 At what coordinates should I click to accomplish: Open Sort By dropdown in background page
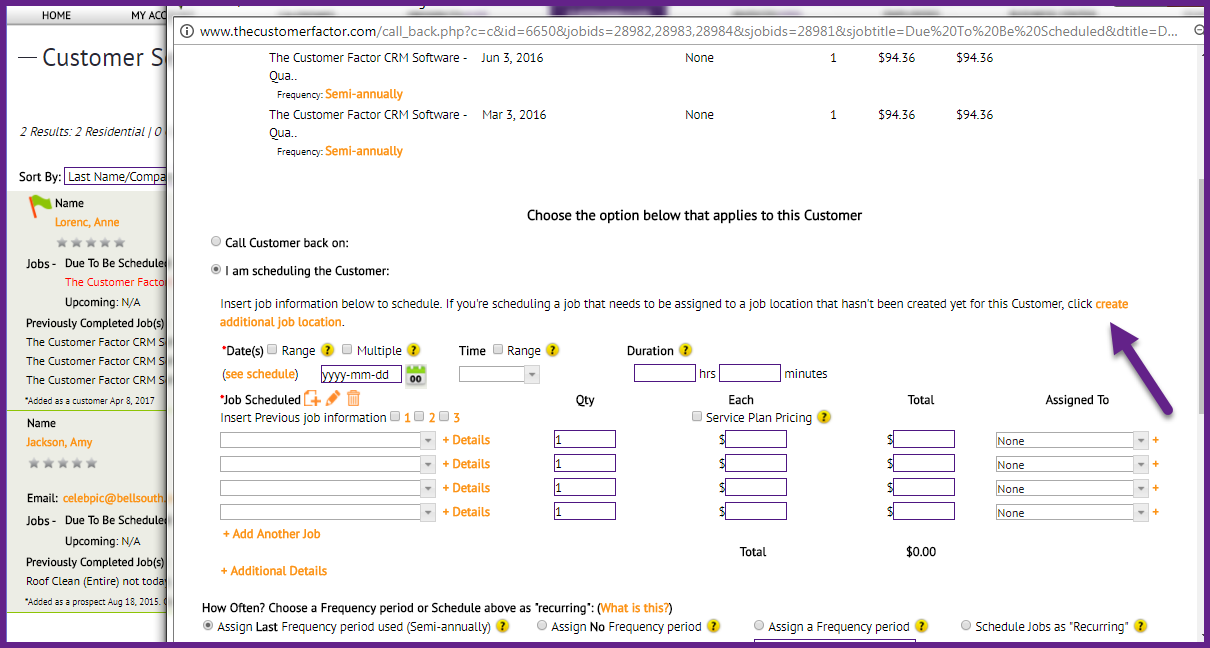pos(115,177)
